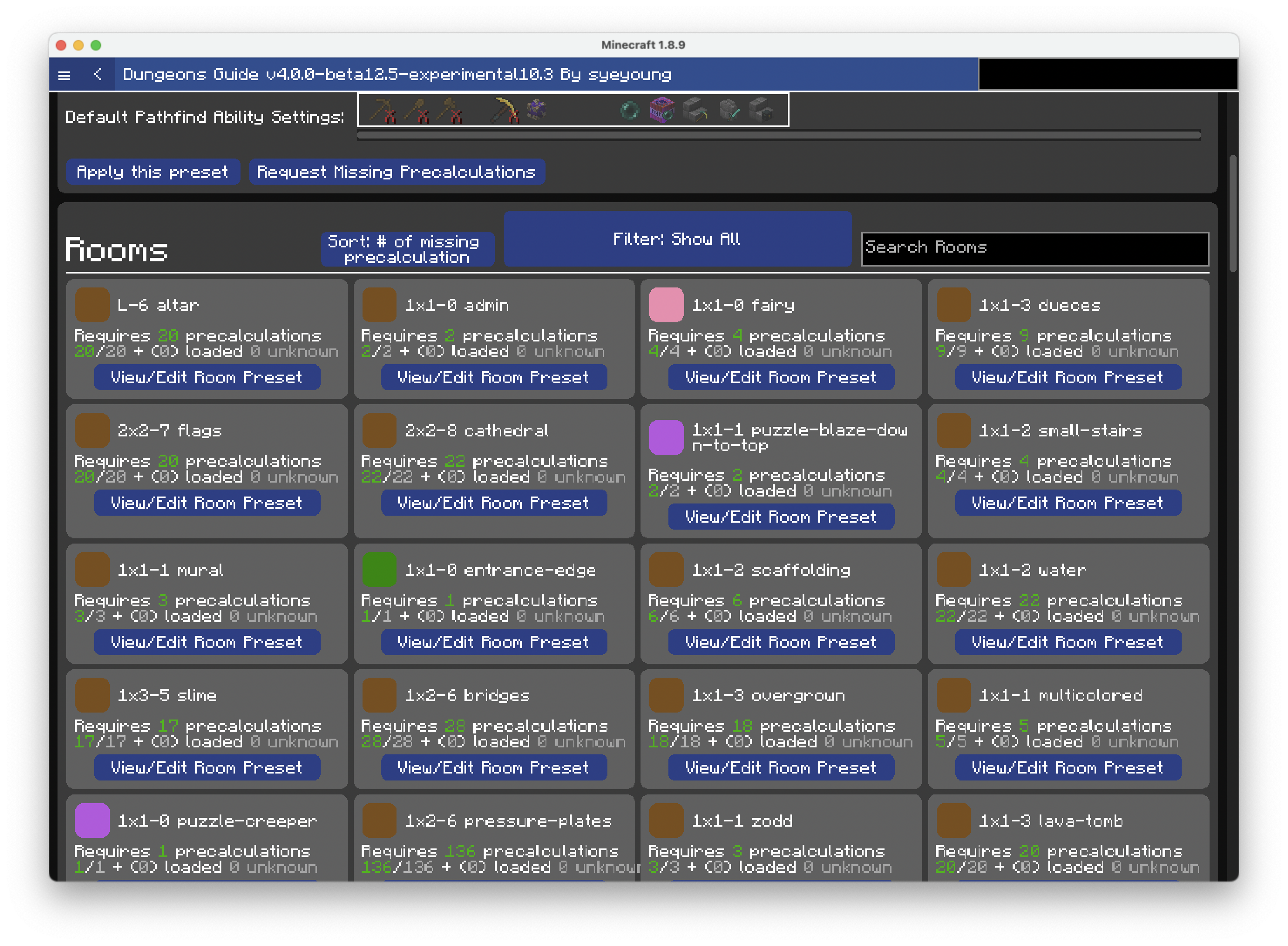Image resolution: width=1288 pixels, height=946 pixels.
Task: Go back using the left chevron
Action: coord(98,74)
